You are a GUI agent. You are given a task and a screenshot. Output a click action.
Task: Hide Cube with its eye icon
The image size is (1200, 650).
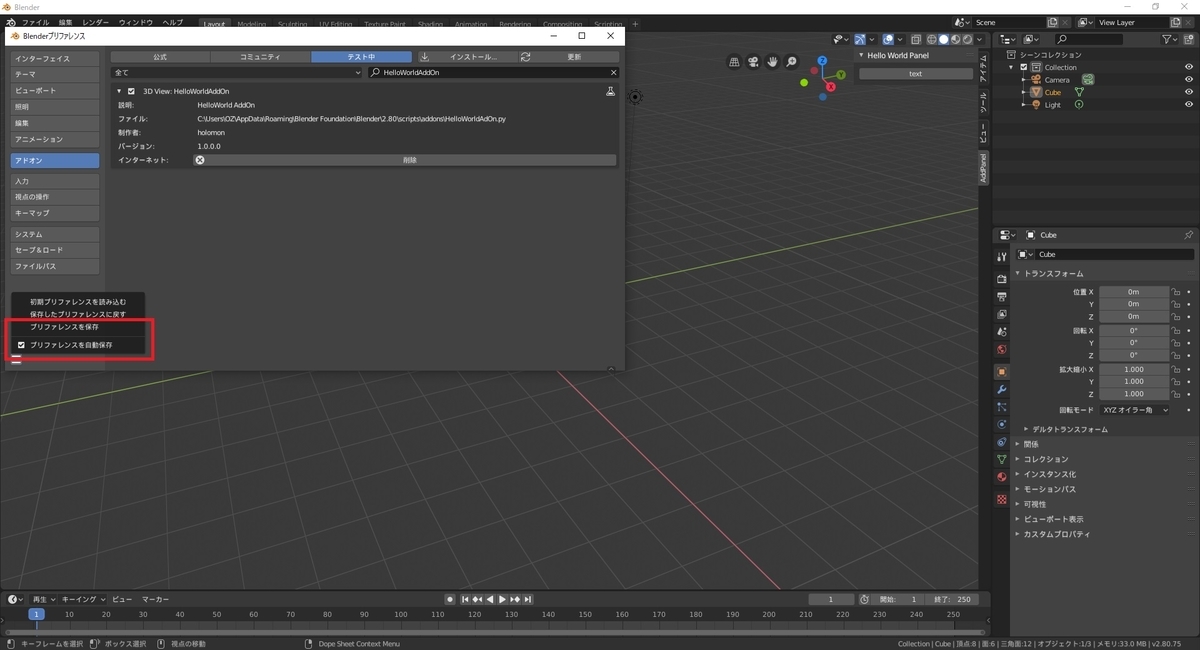point(1189,92)
